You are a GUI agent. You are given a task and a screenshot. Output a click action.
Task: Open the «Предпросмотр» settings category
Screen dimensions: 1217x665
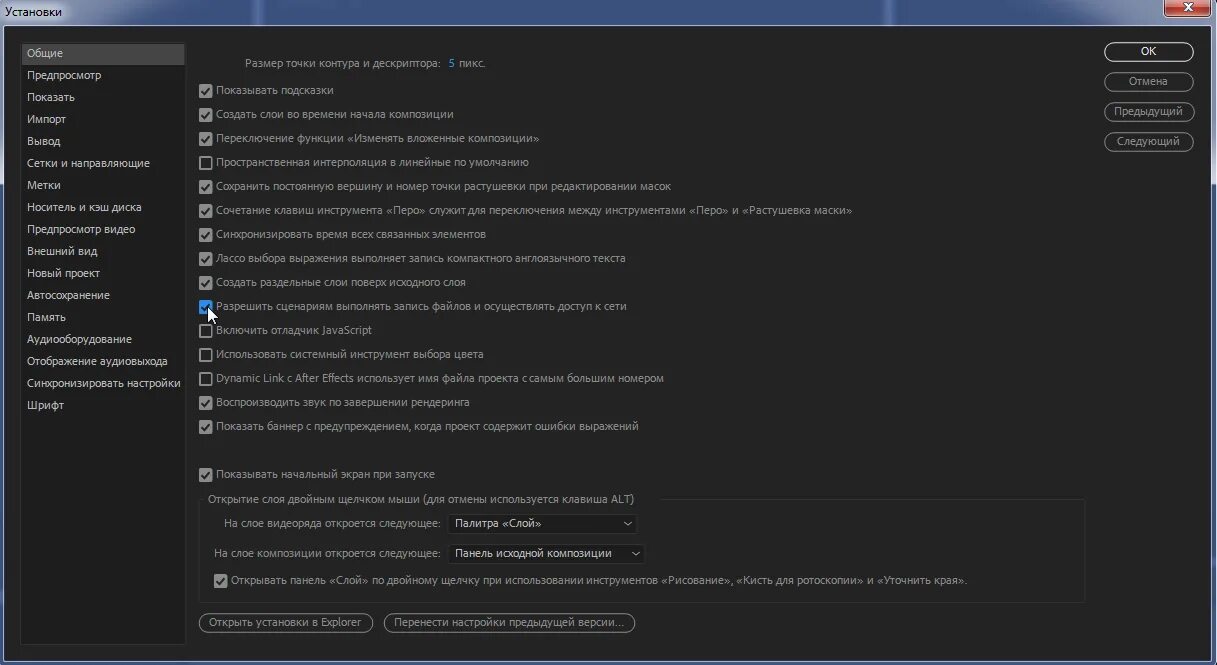click(x=103, y=75)
